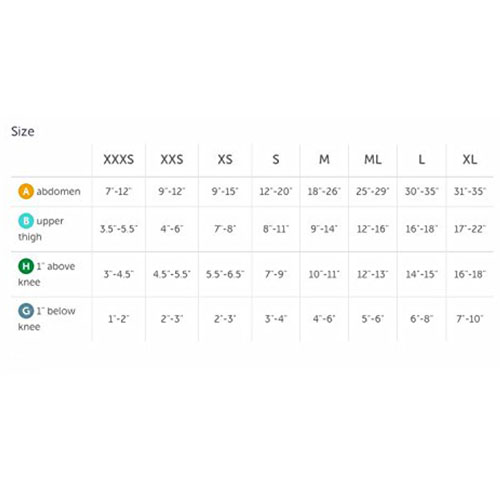Click the 12"-20" abdomen cell for S

(276, 191)
